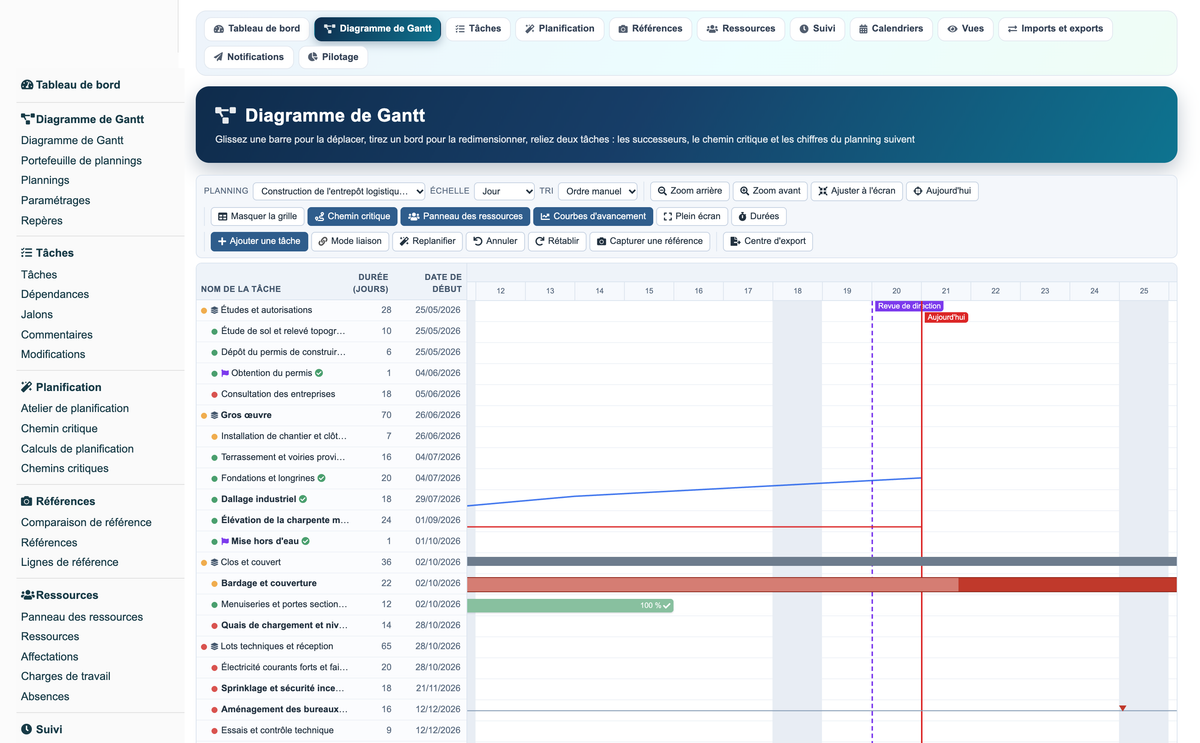Open Charges de travail link
The image size is (1200, 743).
pos(66,676)
